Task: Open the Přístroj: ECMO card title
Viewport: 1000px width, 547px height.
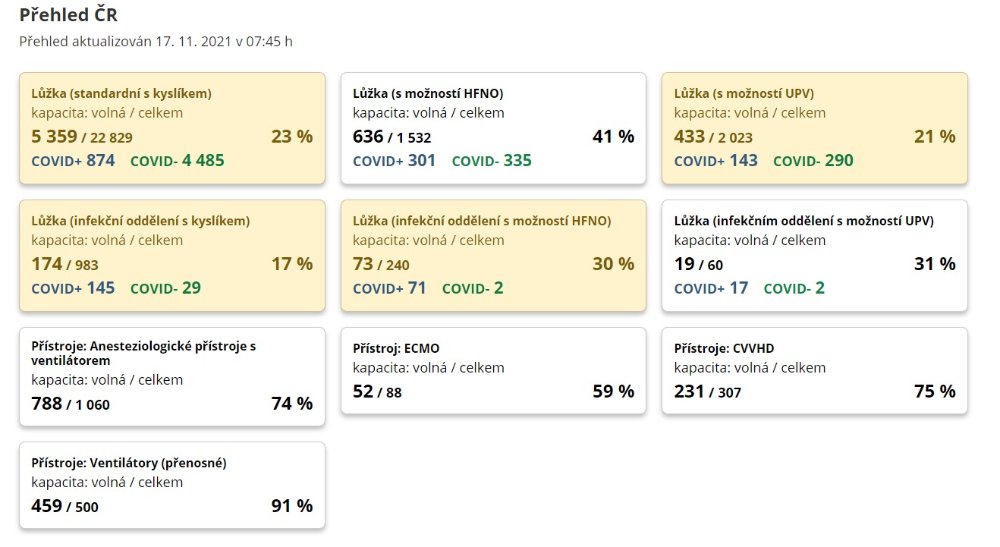Action: (x=396, y=348)
